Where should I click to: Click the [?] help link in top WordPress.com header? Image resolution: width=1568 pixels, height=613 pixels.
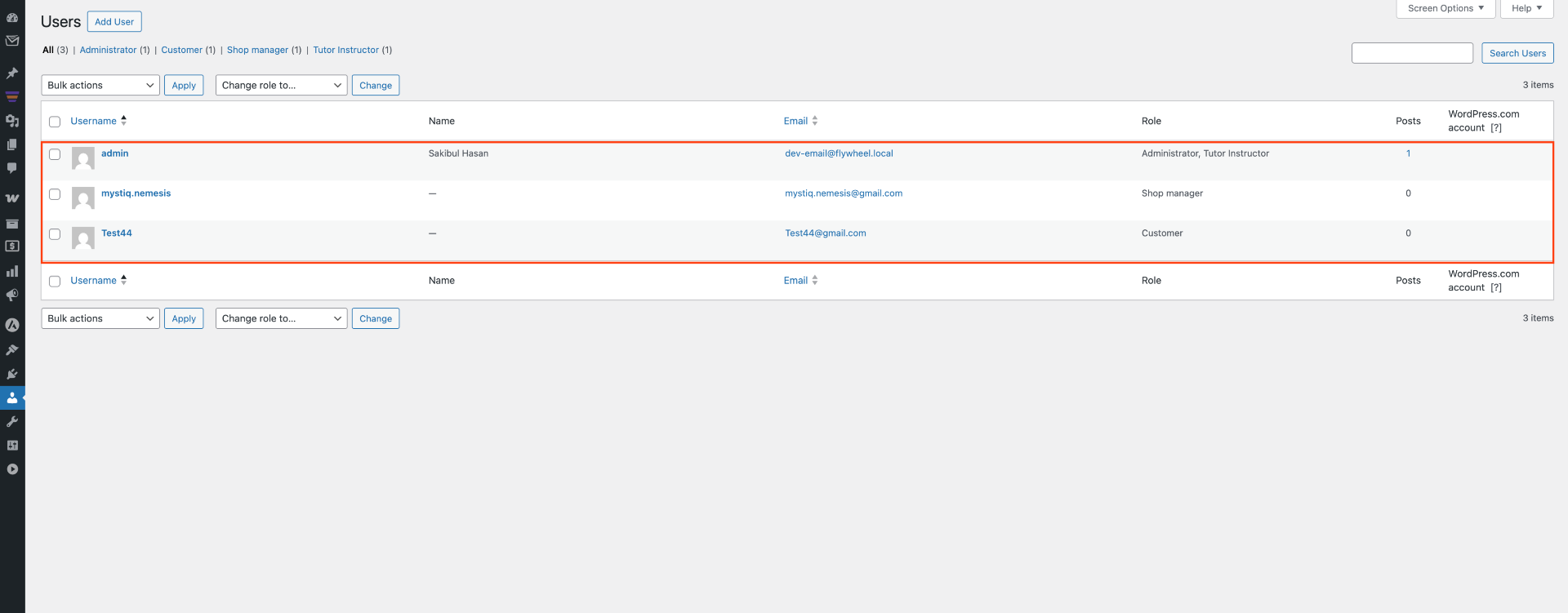1496,128
